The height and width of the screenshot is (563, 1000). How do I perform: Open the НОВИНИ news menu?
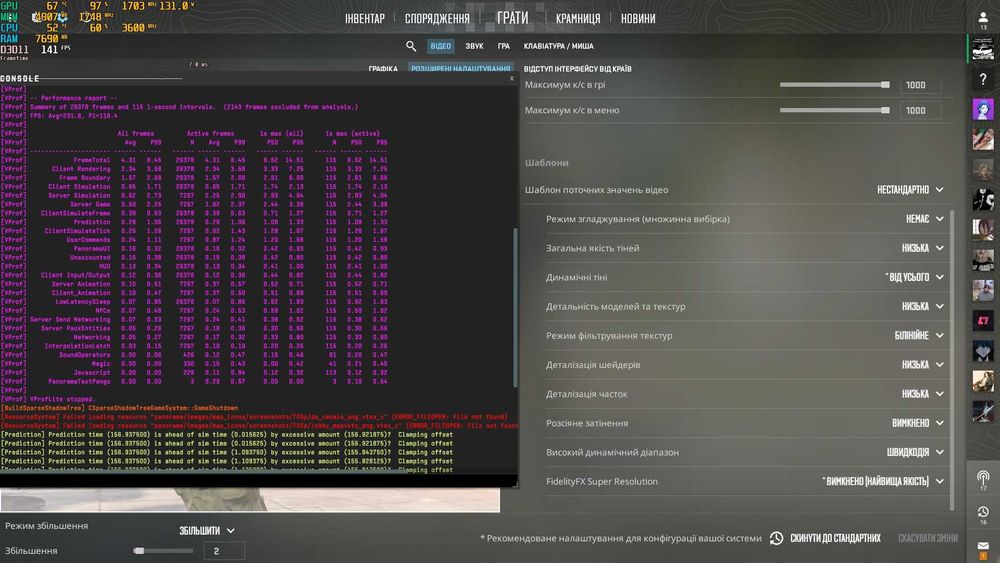point(638,18)
